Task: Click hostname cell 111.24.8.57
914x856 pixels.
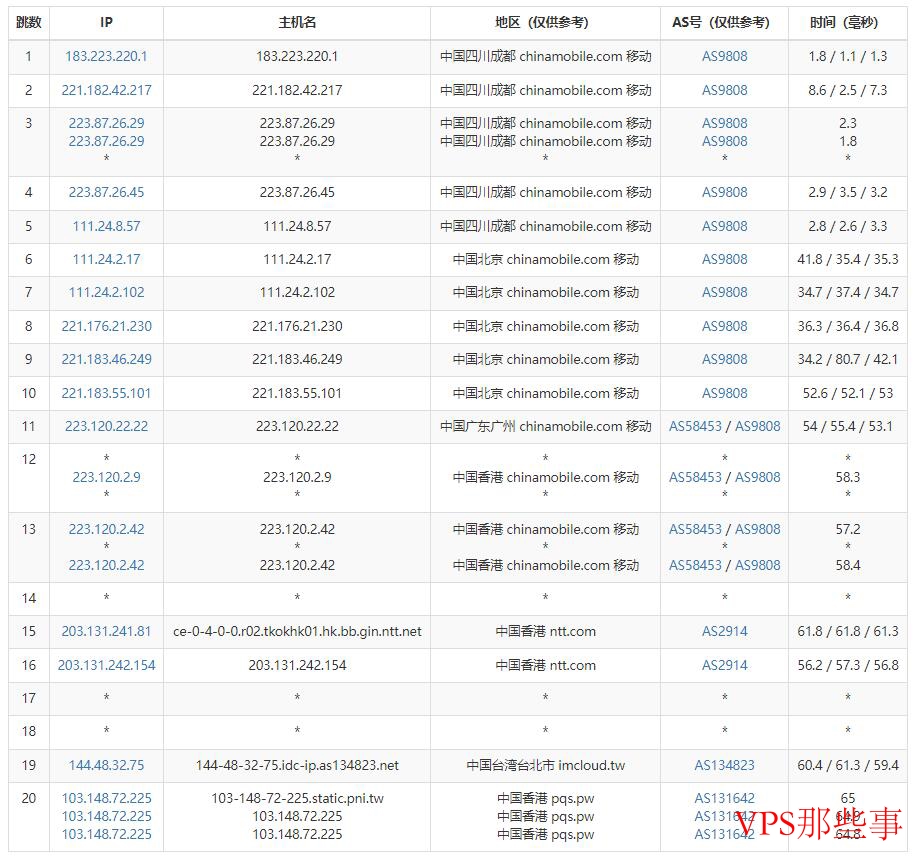Action: tap(297, 226)
